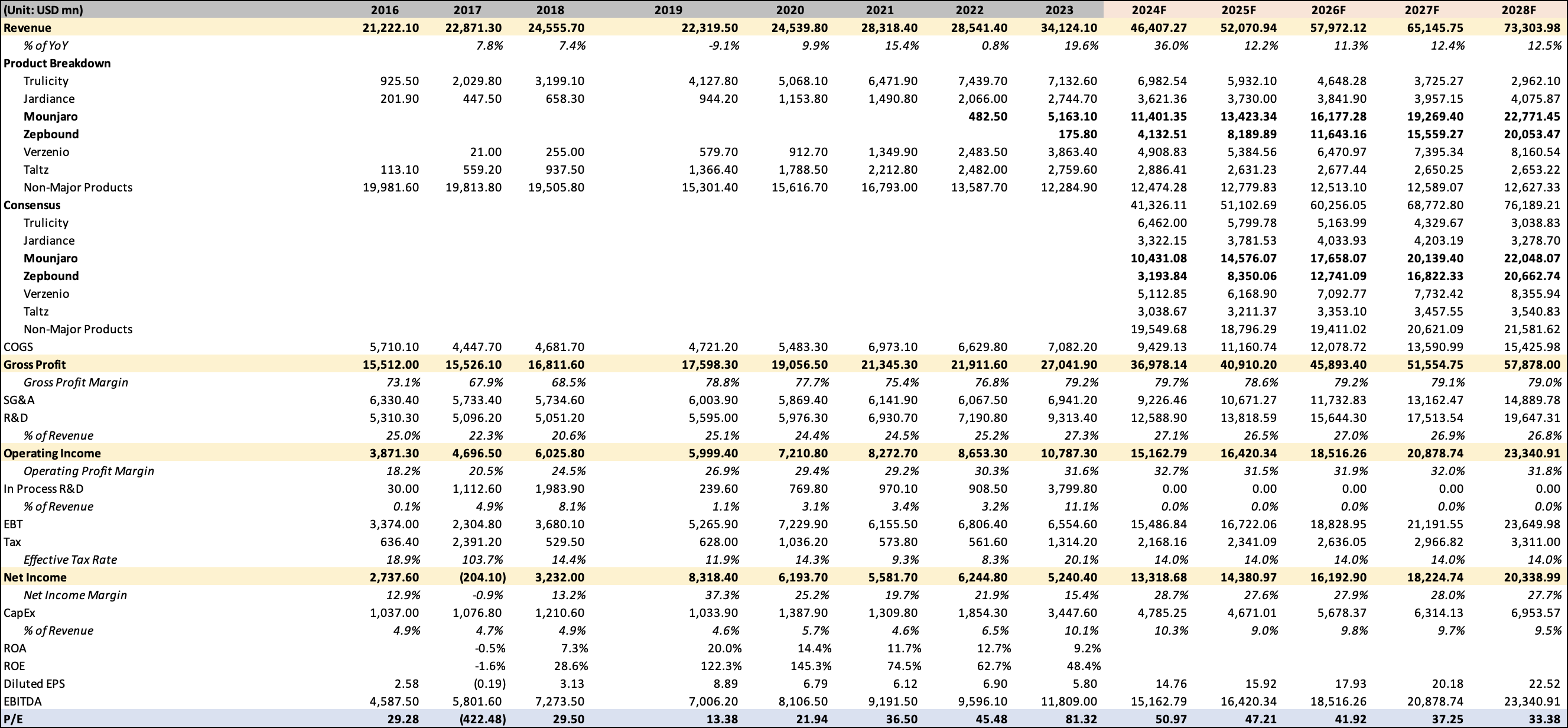Select Tax 2017 value 2,391.20

pos(477,541)
